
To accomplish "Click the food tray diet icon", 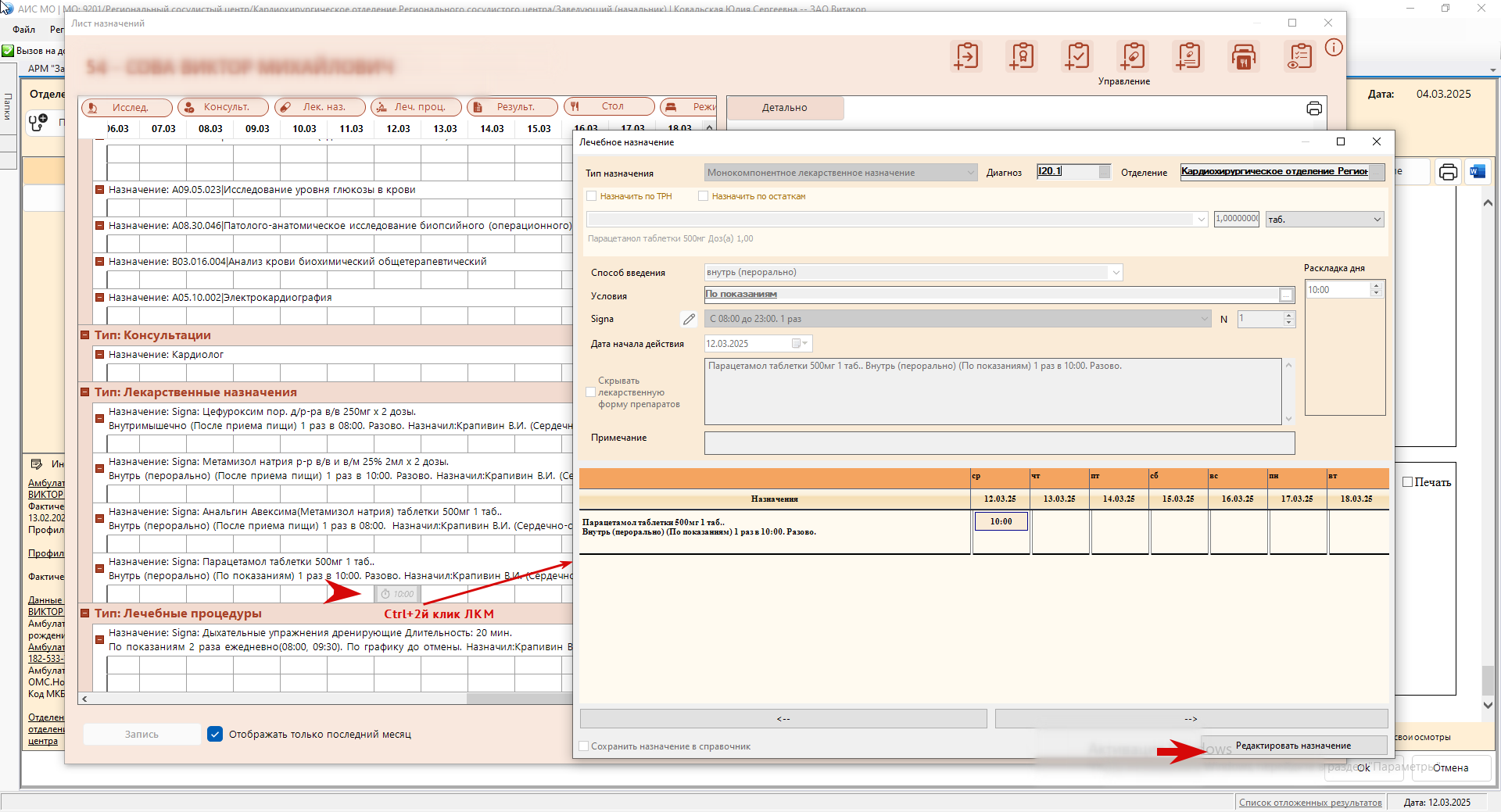I will click(x=1244, y=56).
